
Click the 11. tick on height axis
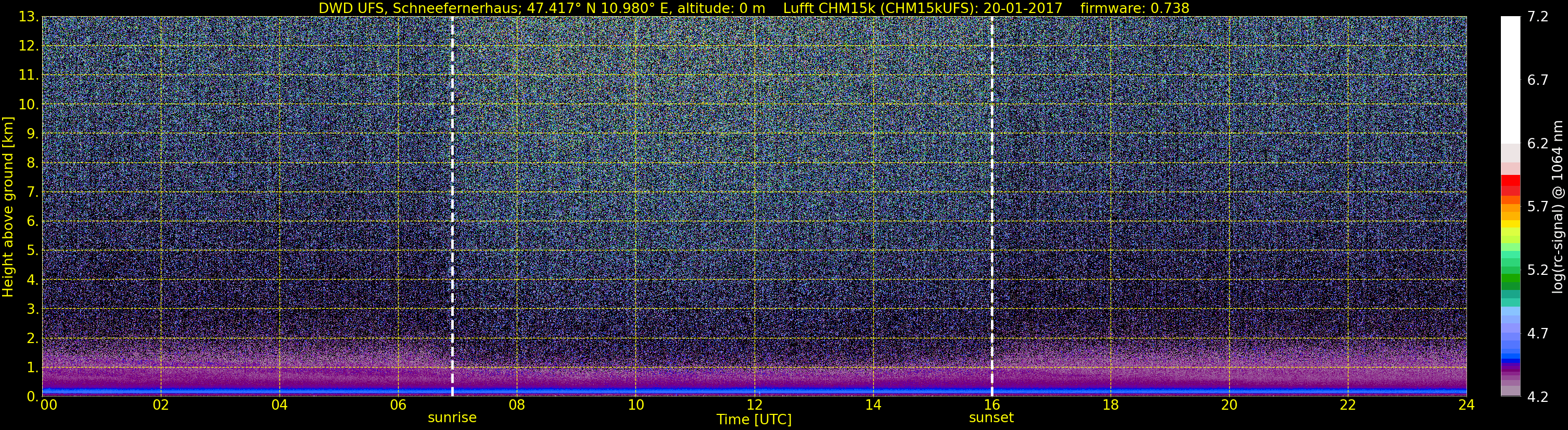[28, 75]
